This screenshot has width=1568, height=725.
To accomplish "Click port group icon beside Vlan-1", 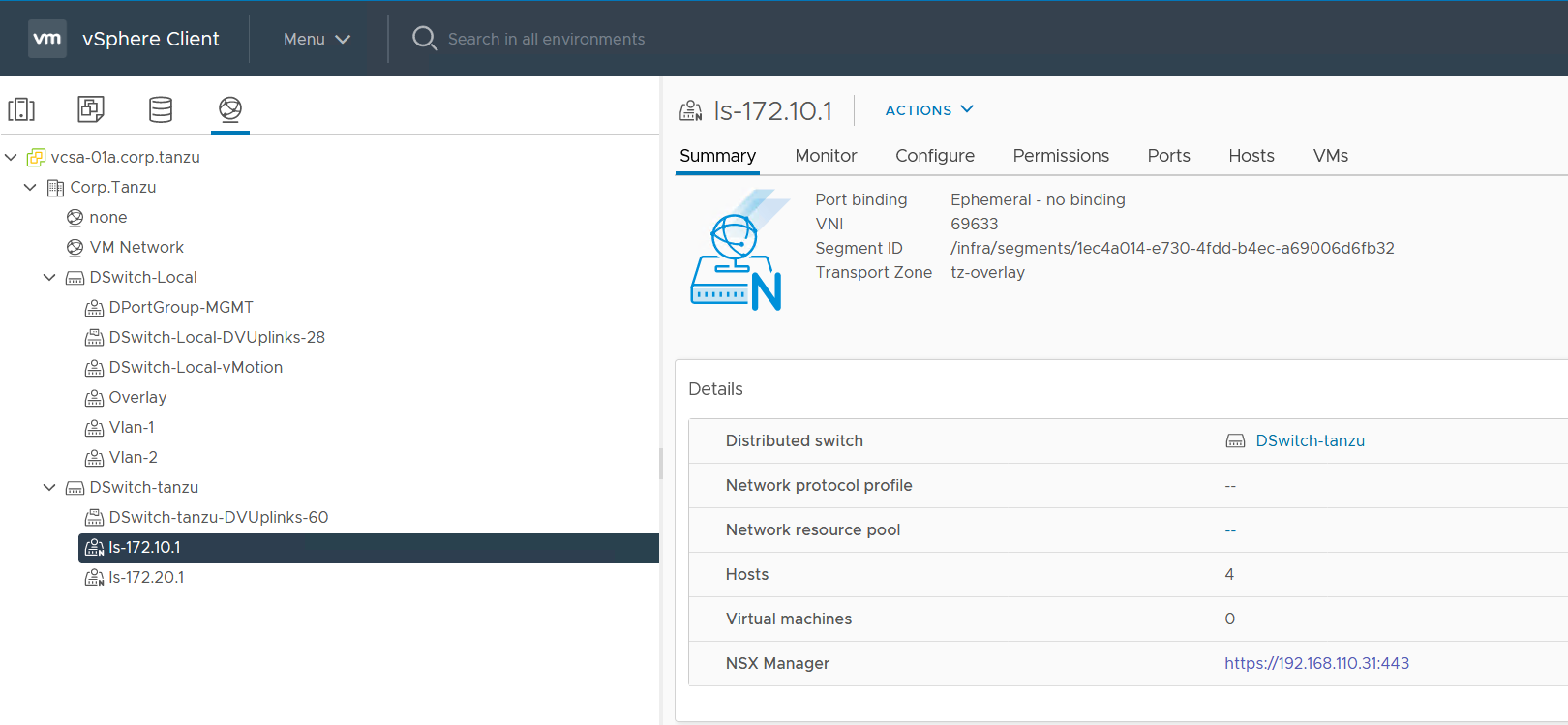I will coord(94,428).
